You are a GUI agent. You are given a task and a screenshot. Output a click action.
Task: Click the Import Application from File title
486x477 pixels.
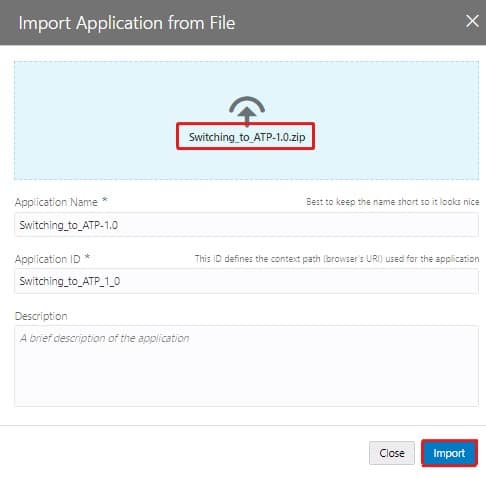point(127,23)
